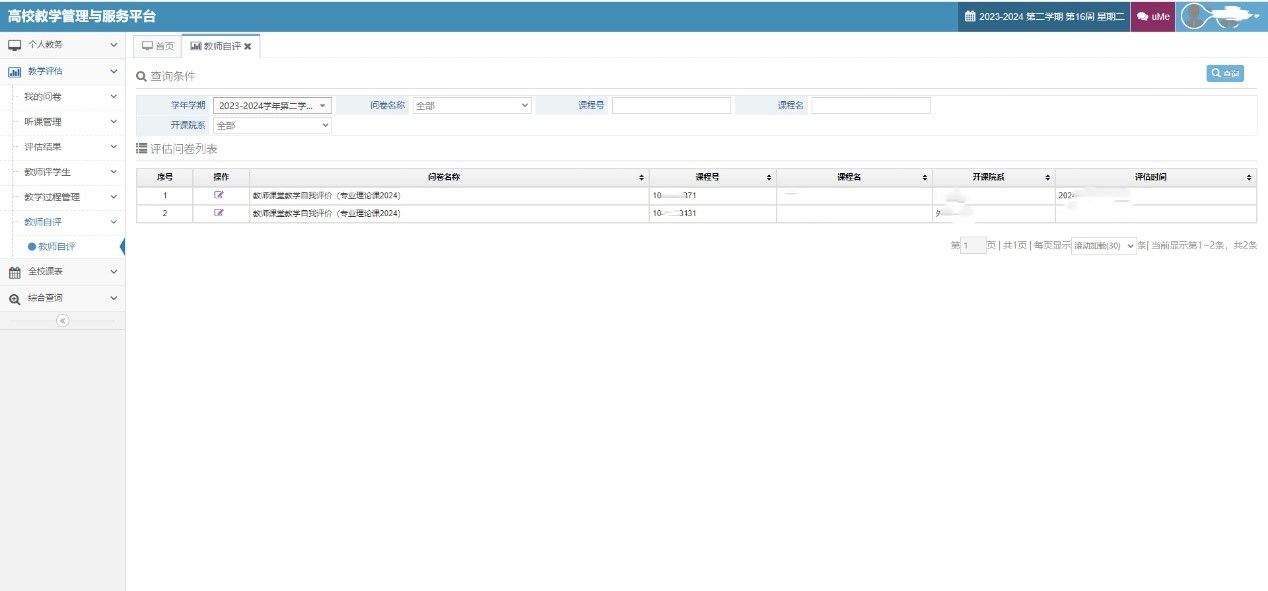Image resolution: width=1268 pixels, height=591 pixels.
Task: Click the 教学评估 bar chart icon
Action: click(x=14, y=72)
